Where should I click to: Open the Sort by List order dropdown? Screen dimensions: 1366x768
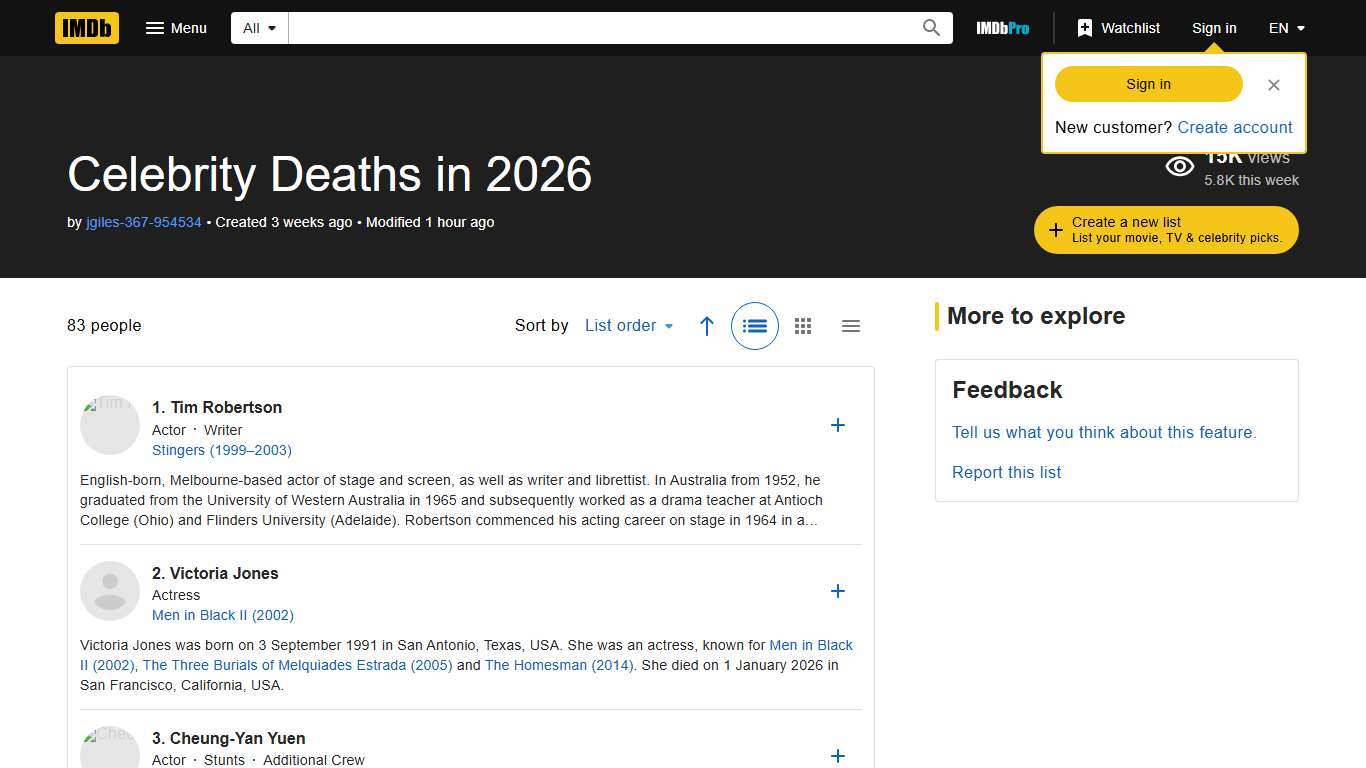pos(628,325)
